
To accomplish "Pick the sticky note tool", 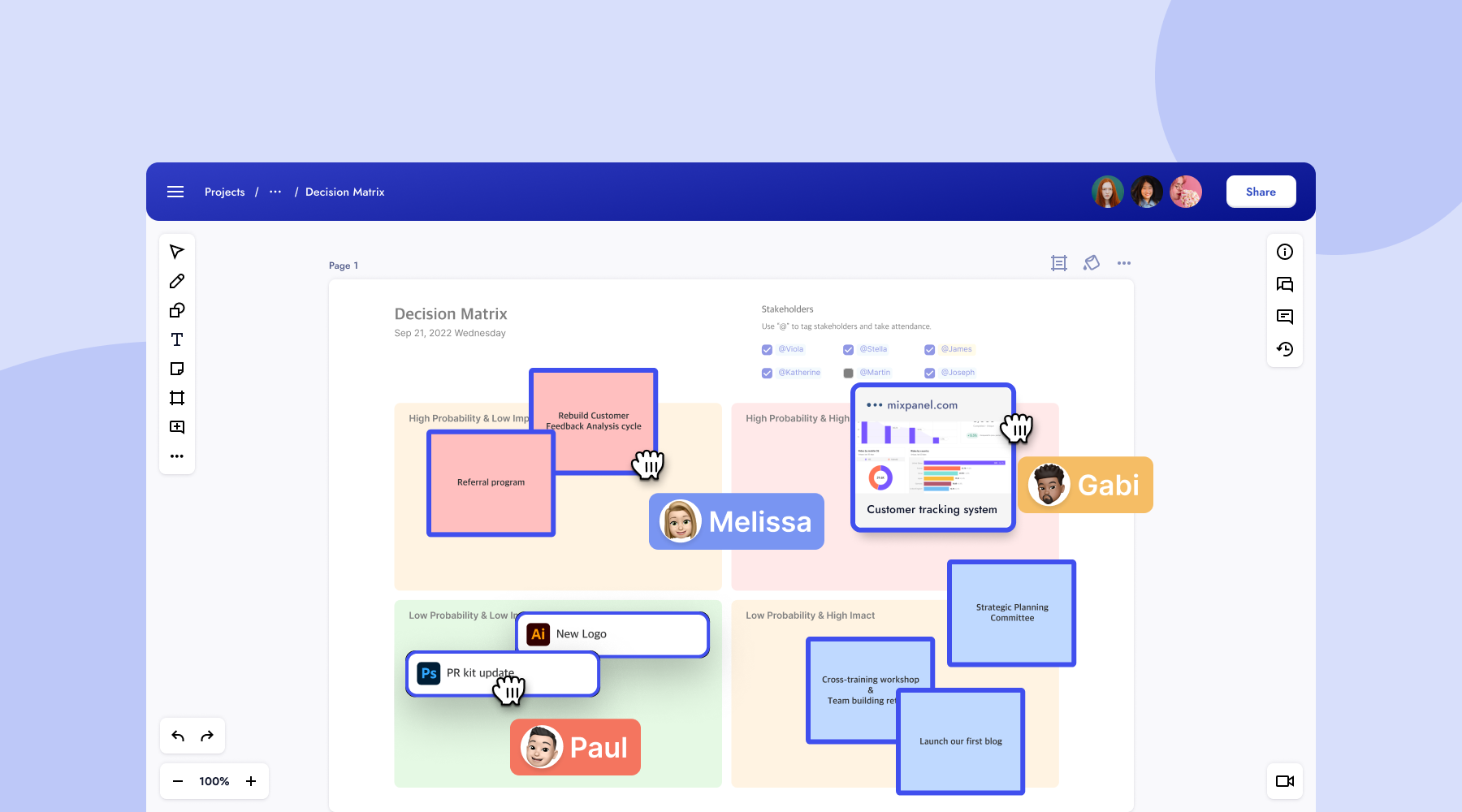I will click(177, 369).
